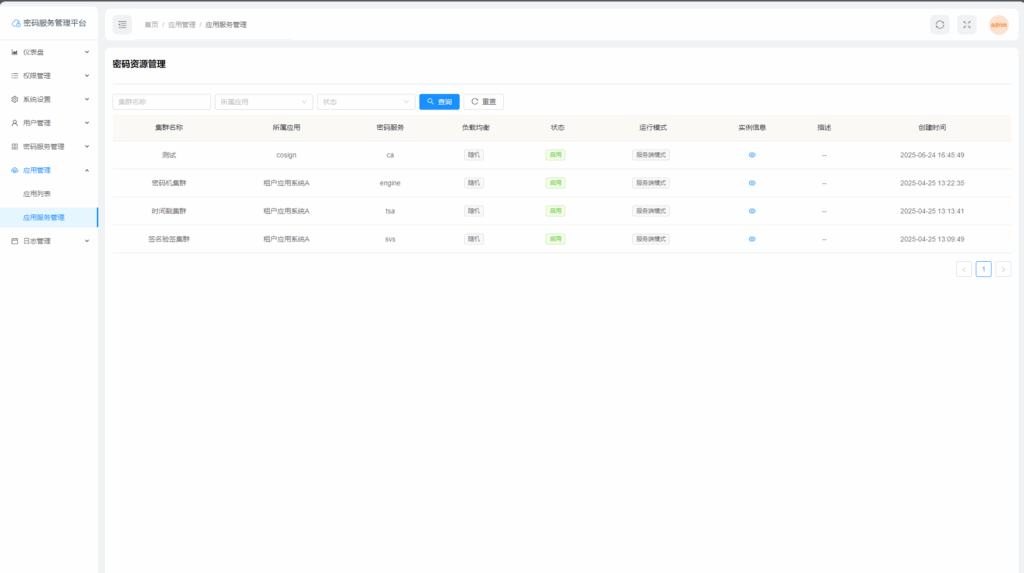
Task: Open the 所属应用 dropdown filter
Action: [264, 102]
